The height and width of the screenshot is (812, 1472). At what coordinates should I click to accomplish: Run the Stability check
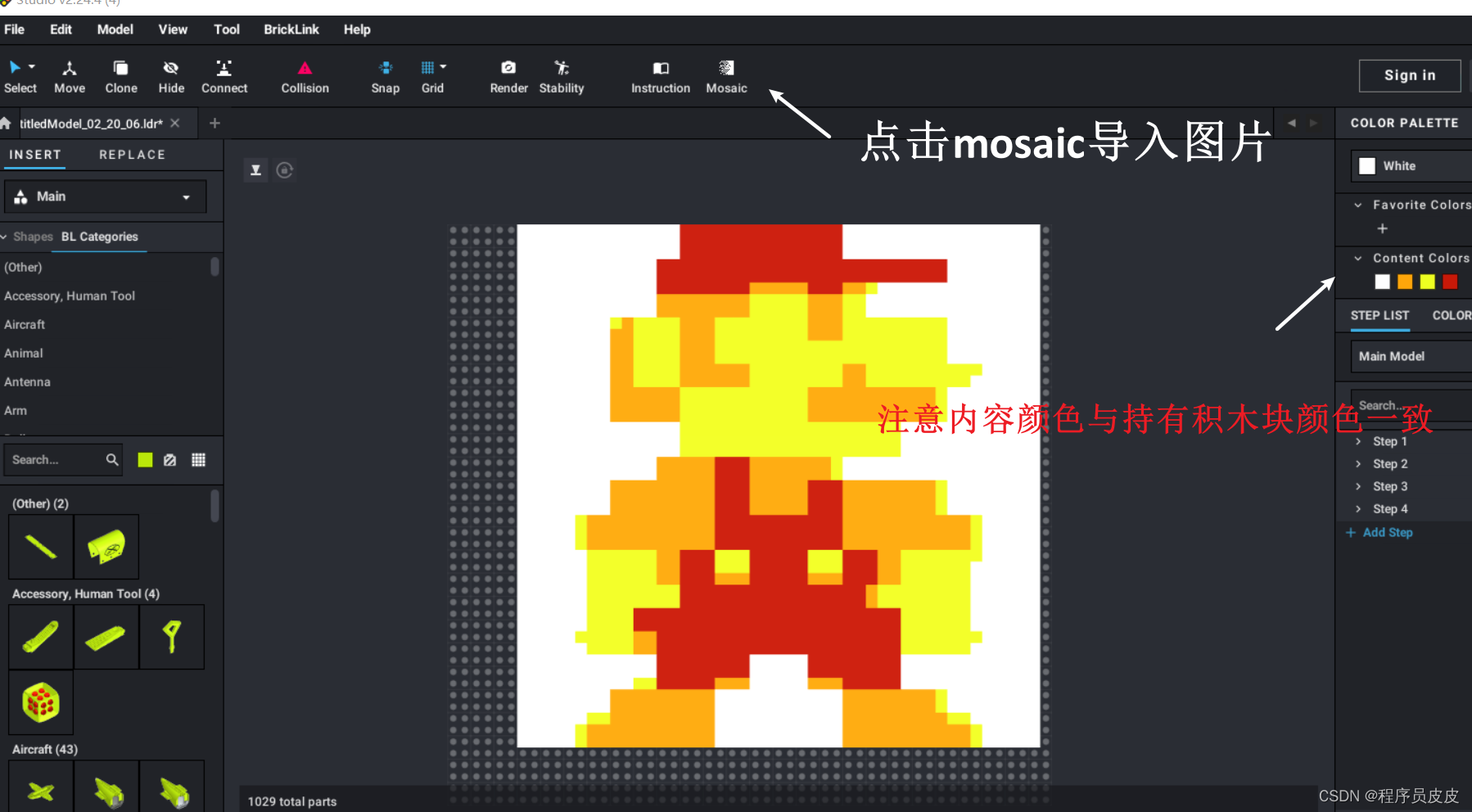tap(562, 77)
